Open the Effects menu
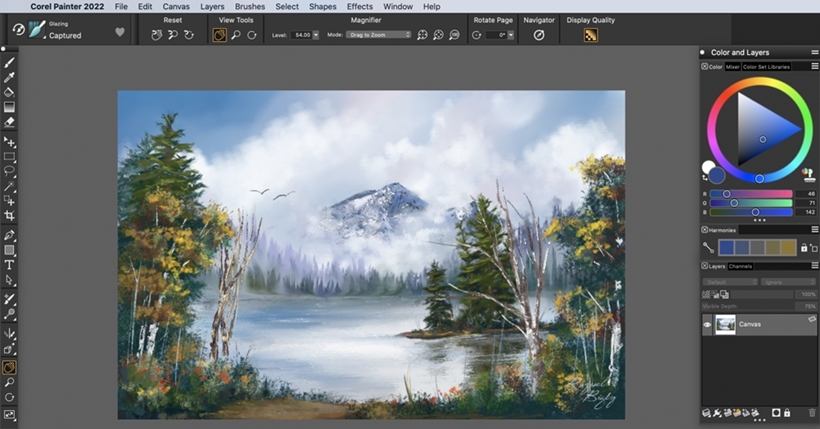The height and width of the screenshot is (429, 820). click(x=360, y=6)
